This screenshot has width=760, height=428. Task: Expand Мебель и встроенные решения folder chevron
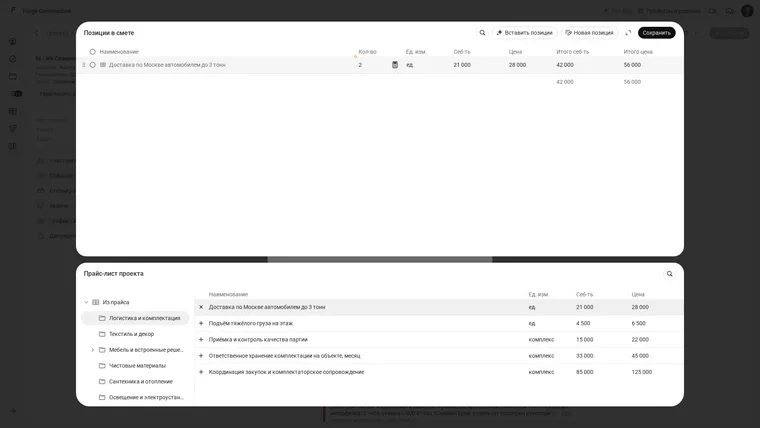point(93,350)
